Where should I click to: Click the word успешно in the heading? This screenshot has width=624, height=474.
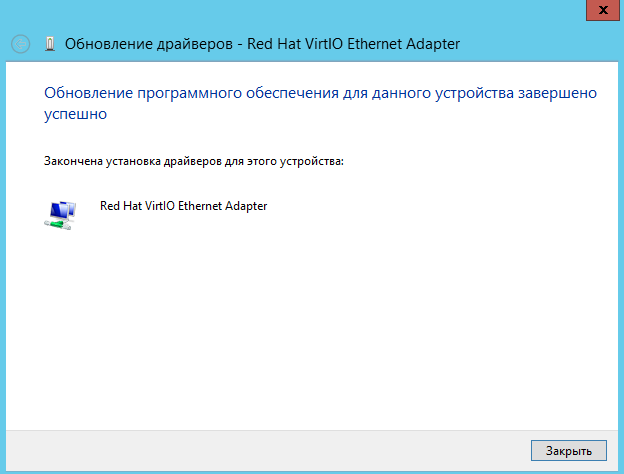[76, 114]
